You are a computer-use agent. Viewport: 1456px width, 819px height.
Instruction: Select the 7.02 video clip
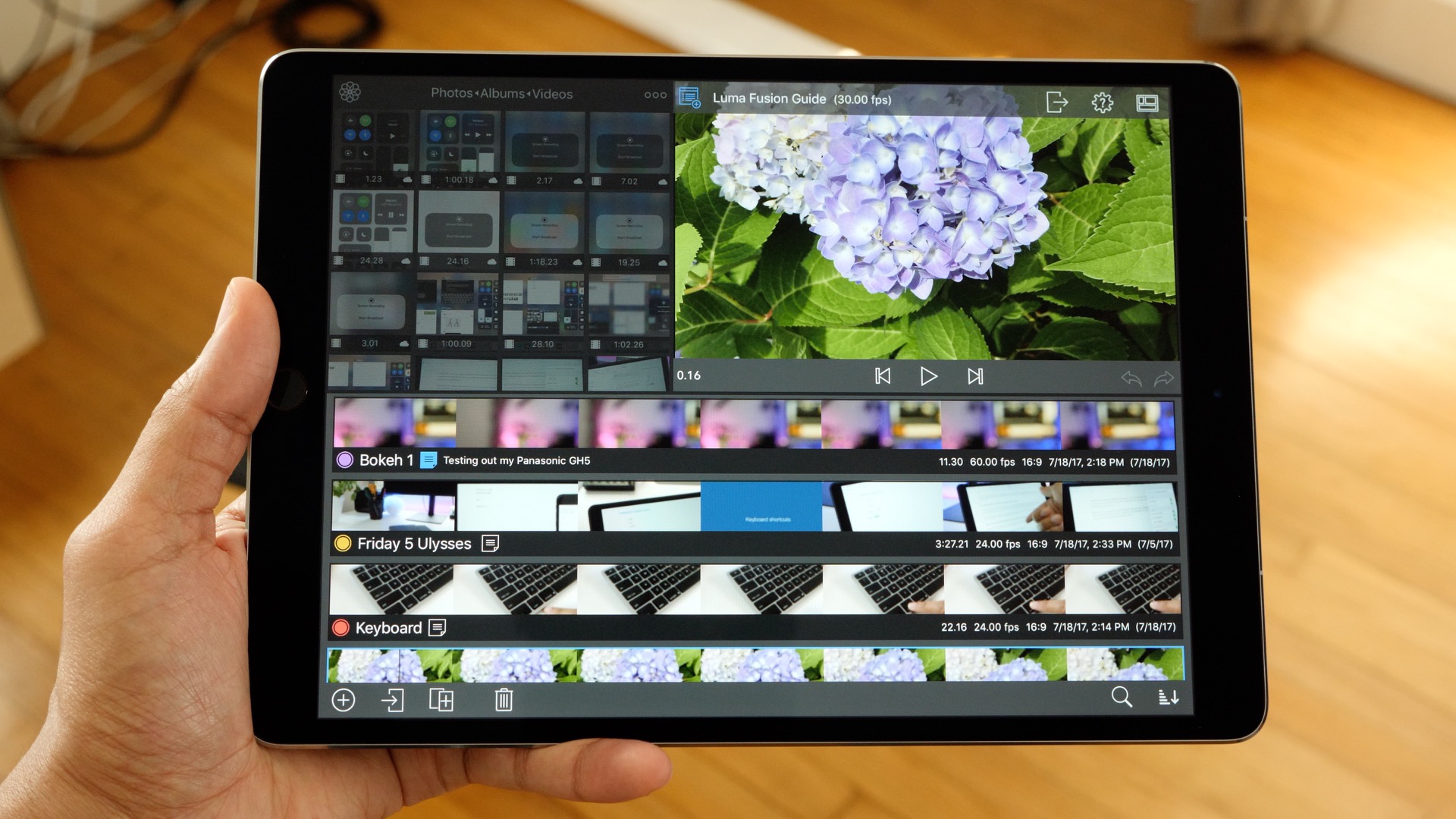coord(629,150)
